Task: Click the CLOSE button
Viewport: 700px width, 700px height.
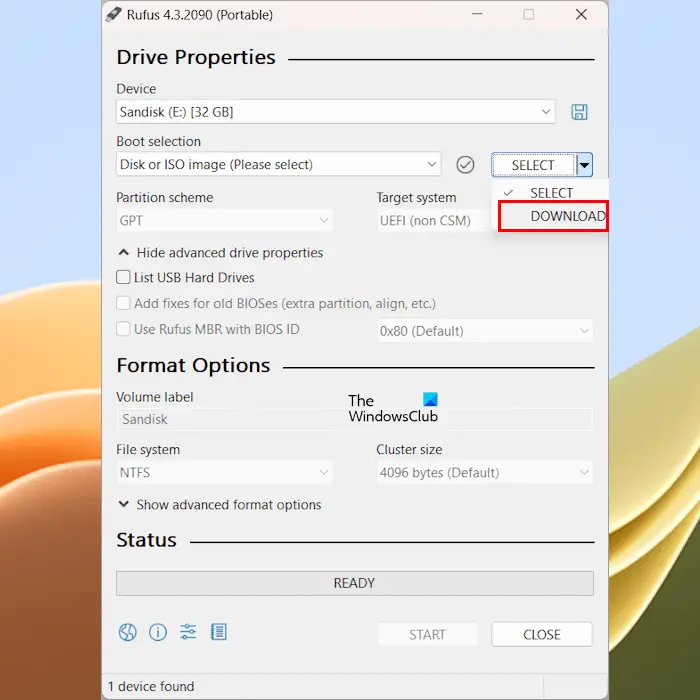Action: point(542,634)
